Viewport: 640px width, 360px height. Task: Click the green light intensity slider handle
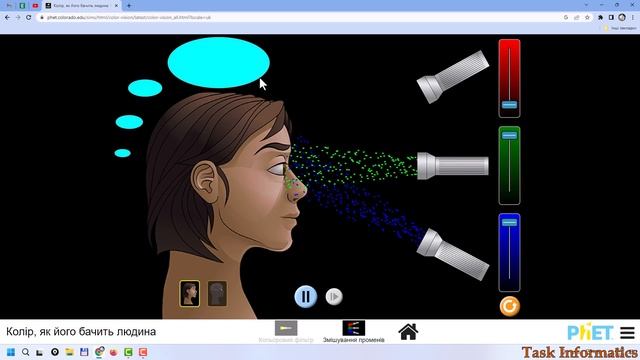pos(509,135)
